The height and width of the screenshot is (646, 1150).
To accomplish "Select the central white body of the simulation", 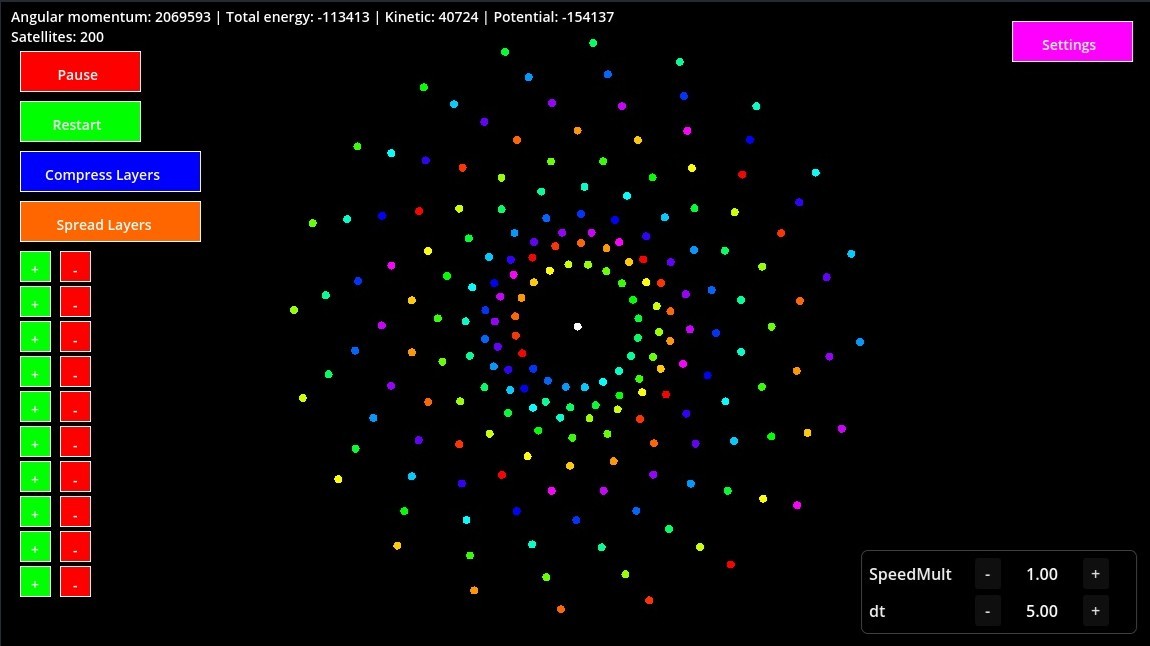I will [x=577, y=326].
